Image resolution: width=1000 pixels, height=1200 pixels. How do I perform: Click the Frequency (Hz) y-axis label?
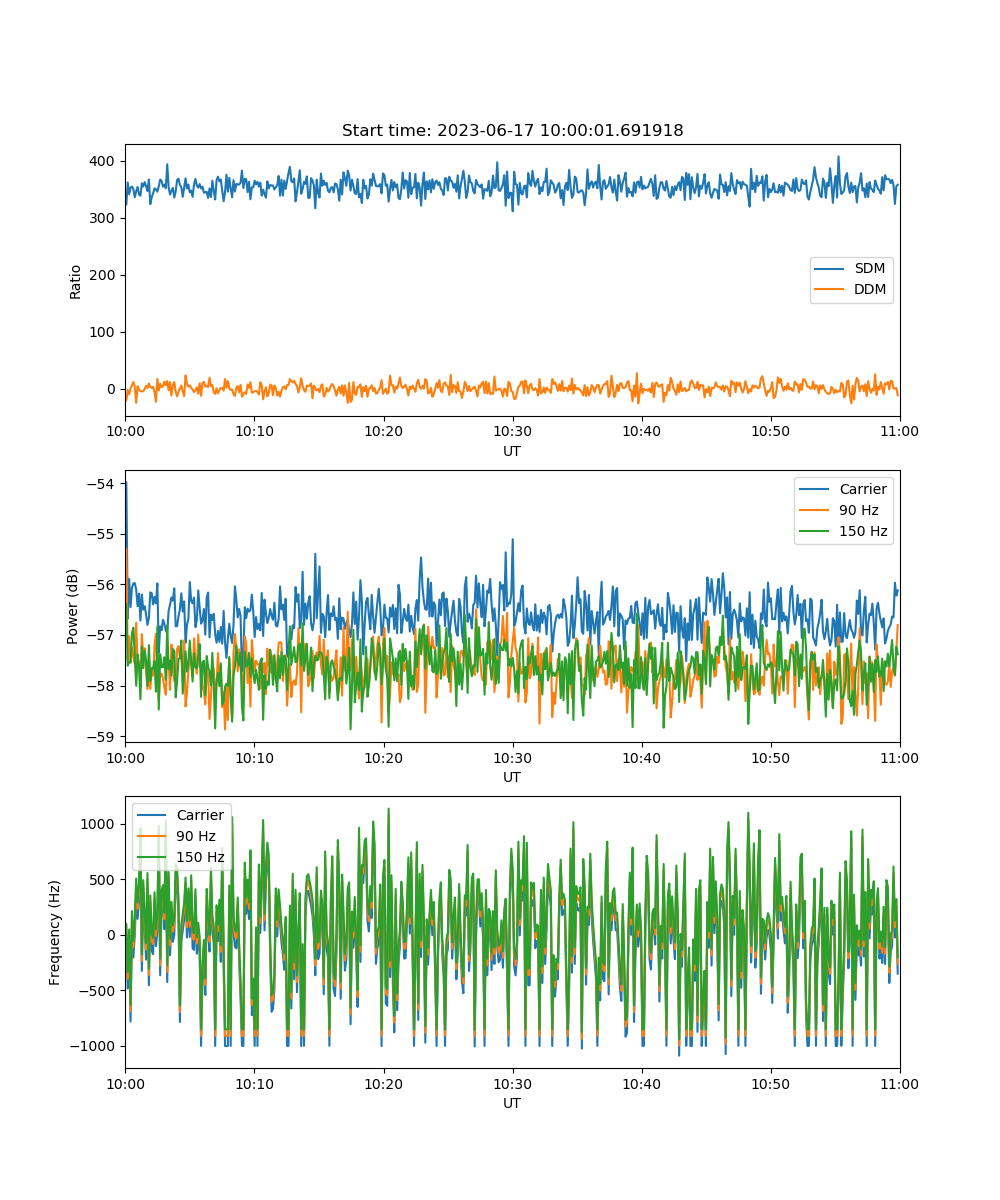tap(55, 933)
